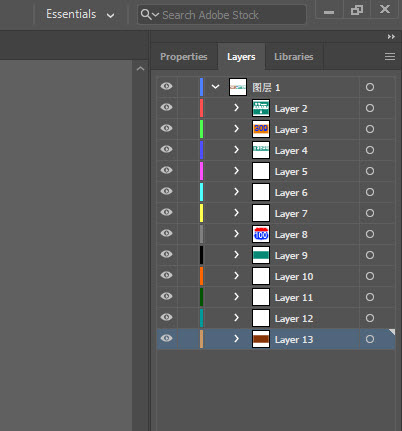Click target circle of Layer 10
Screen dimensions: 402x431
(370, 276)
